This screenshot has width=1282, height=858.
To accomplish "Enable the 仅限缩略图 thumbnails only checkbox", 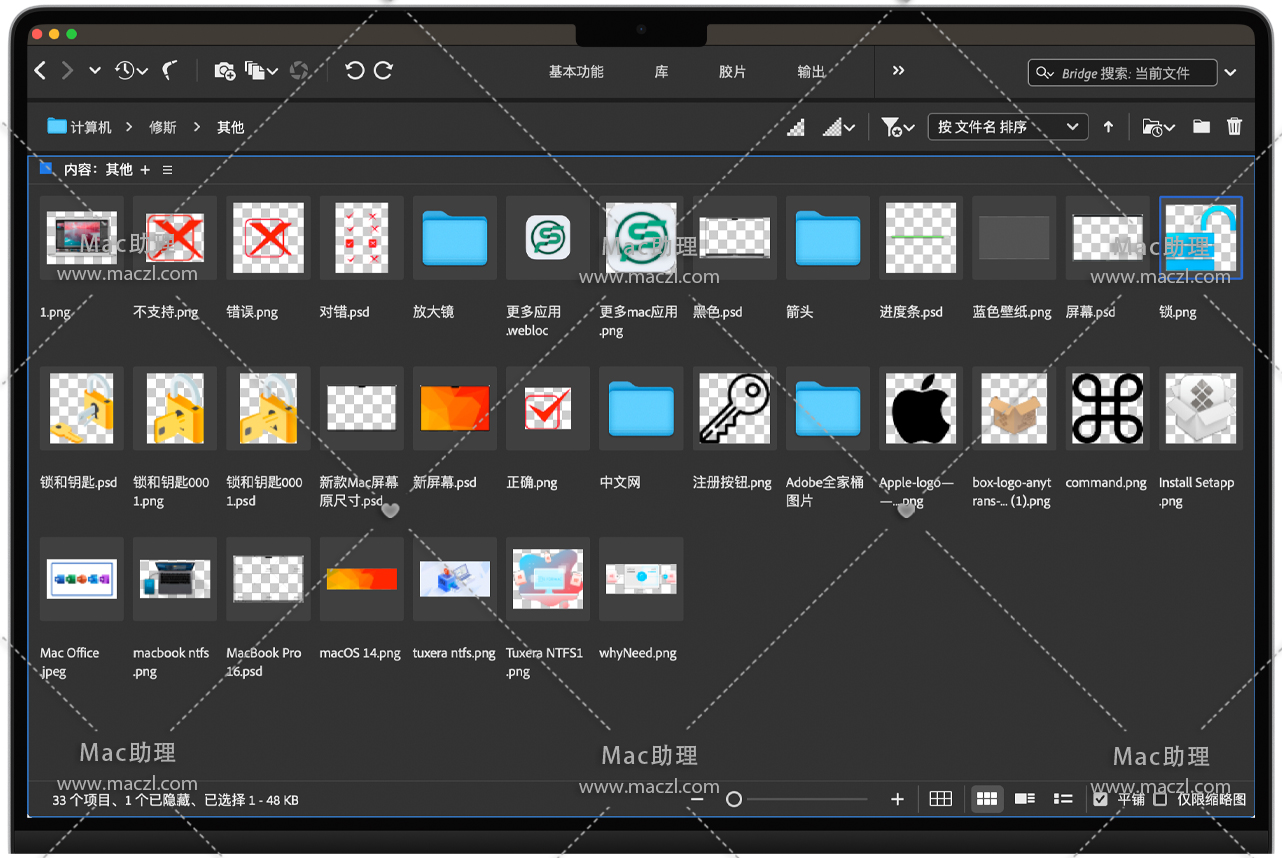I will coord(1160,799).
